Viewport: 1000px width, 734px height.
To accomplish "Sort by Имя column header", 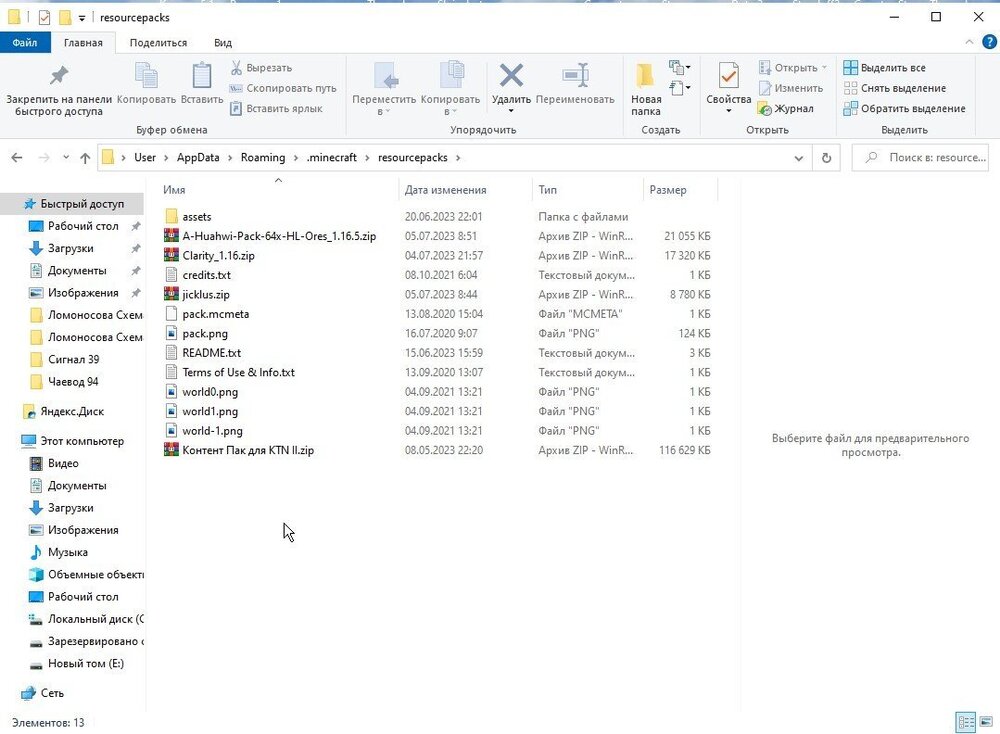I will (x=174, y=190).
